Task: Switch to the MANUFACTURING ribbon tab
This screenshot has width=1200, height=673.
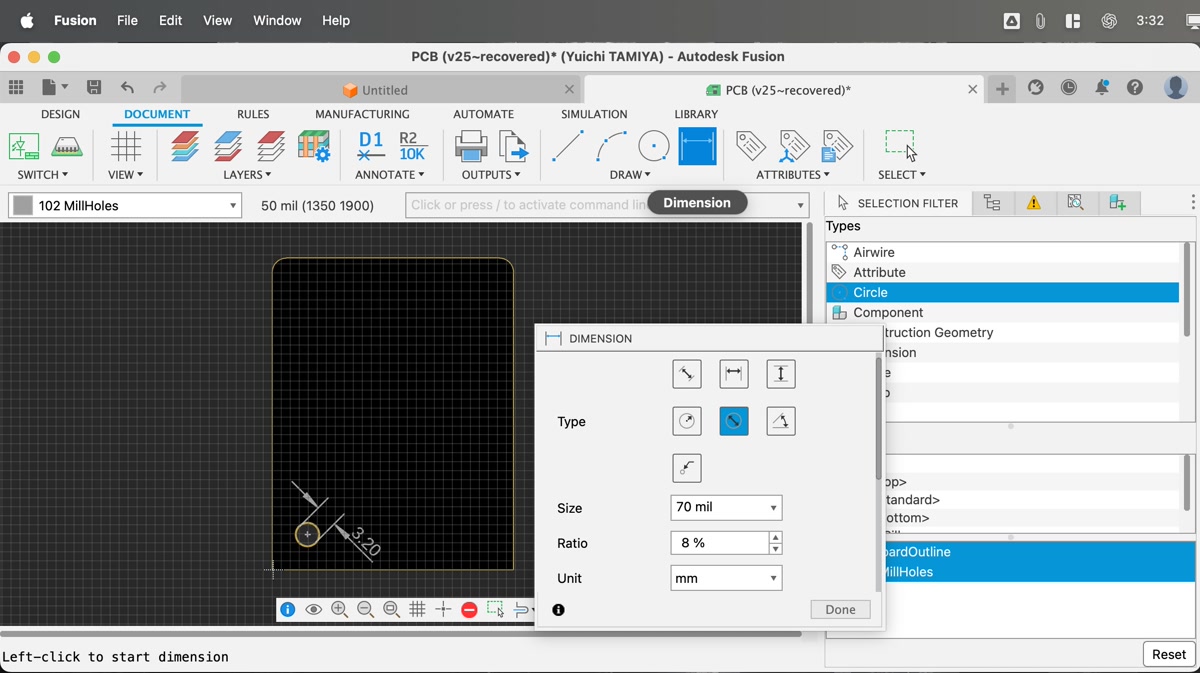Action: point(362,114)
